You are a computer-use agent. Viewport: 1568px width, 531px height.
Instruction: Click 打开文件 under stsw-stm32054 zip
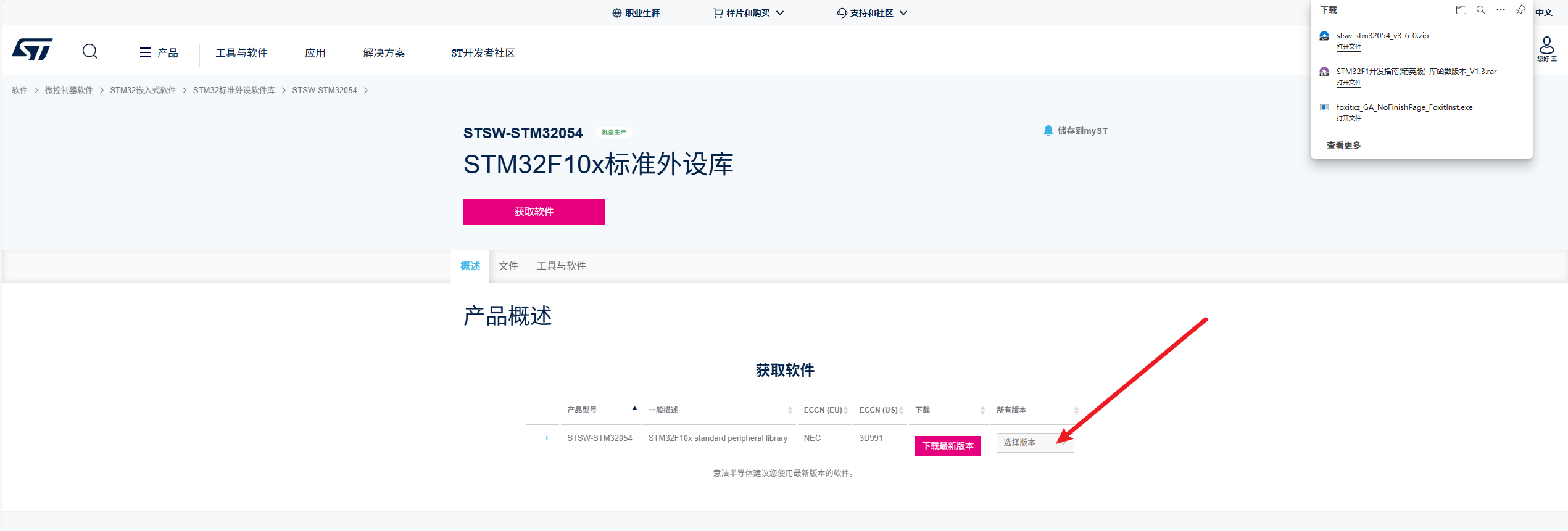(1349, 47)
